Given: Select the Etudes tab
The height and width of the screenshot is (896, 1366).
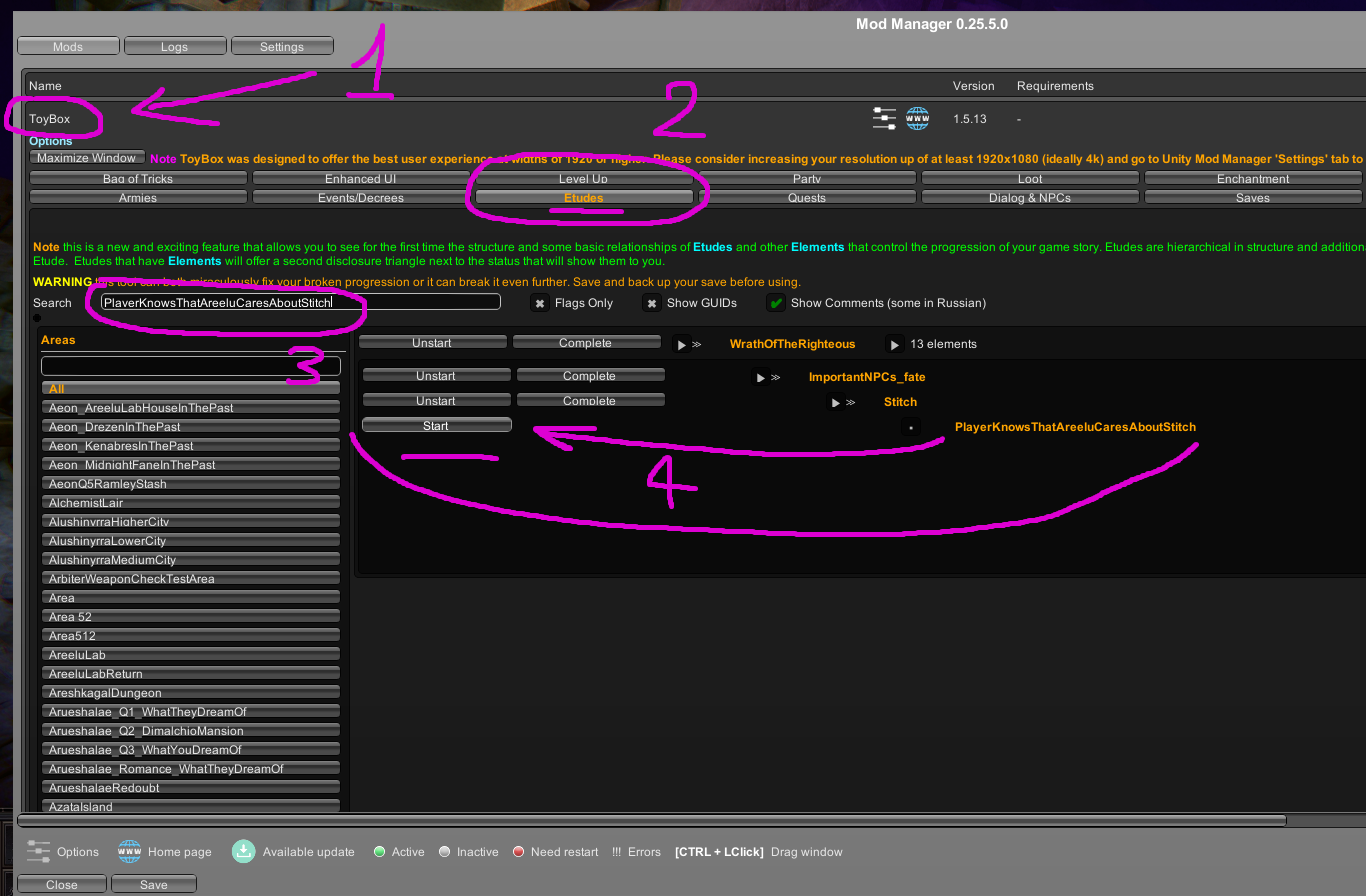Looking at the screenshot, I should click(584, 197).
